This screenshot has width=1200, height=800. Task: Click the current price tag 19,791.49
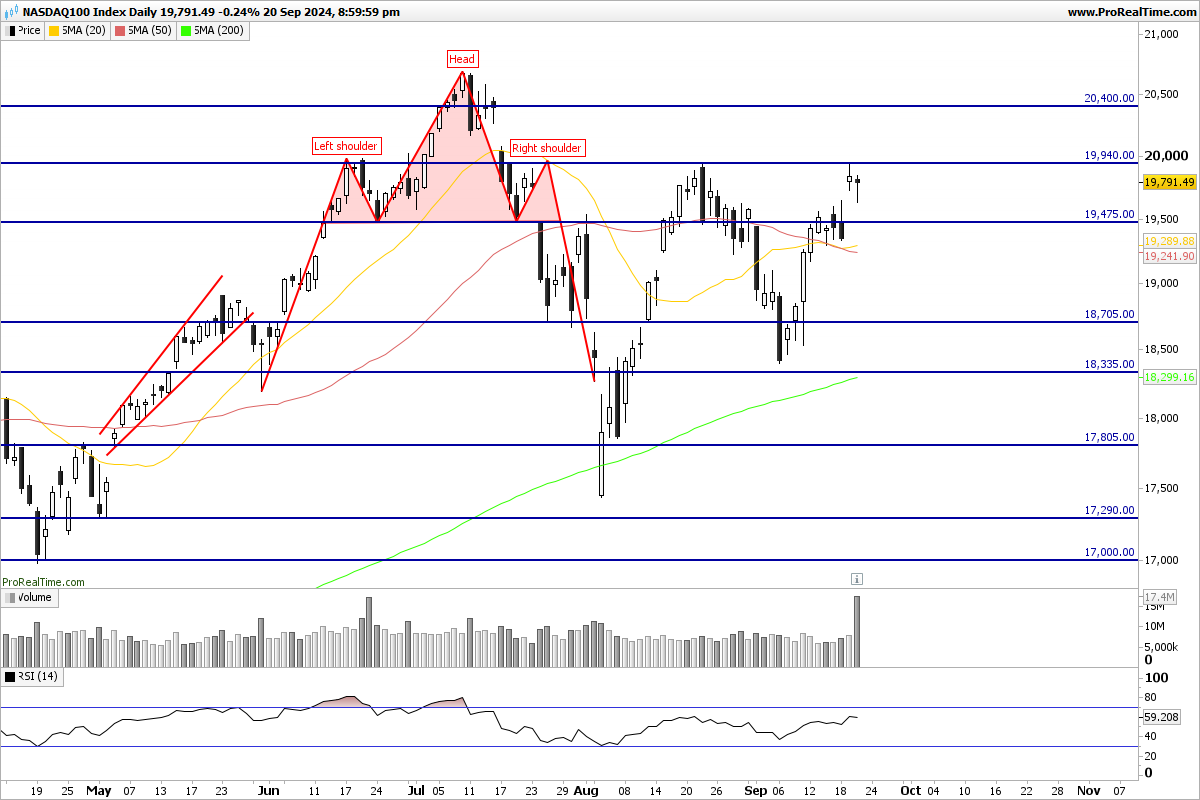pyautogui.click(x=1168, y=182)
